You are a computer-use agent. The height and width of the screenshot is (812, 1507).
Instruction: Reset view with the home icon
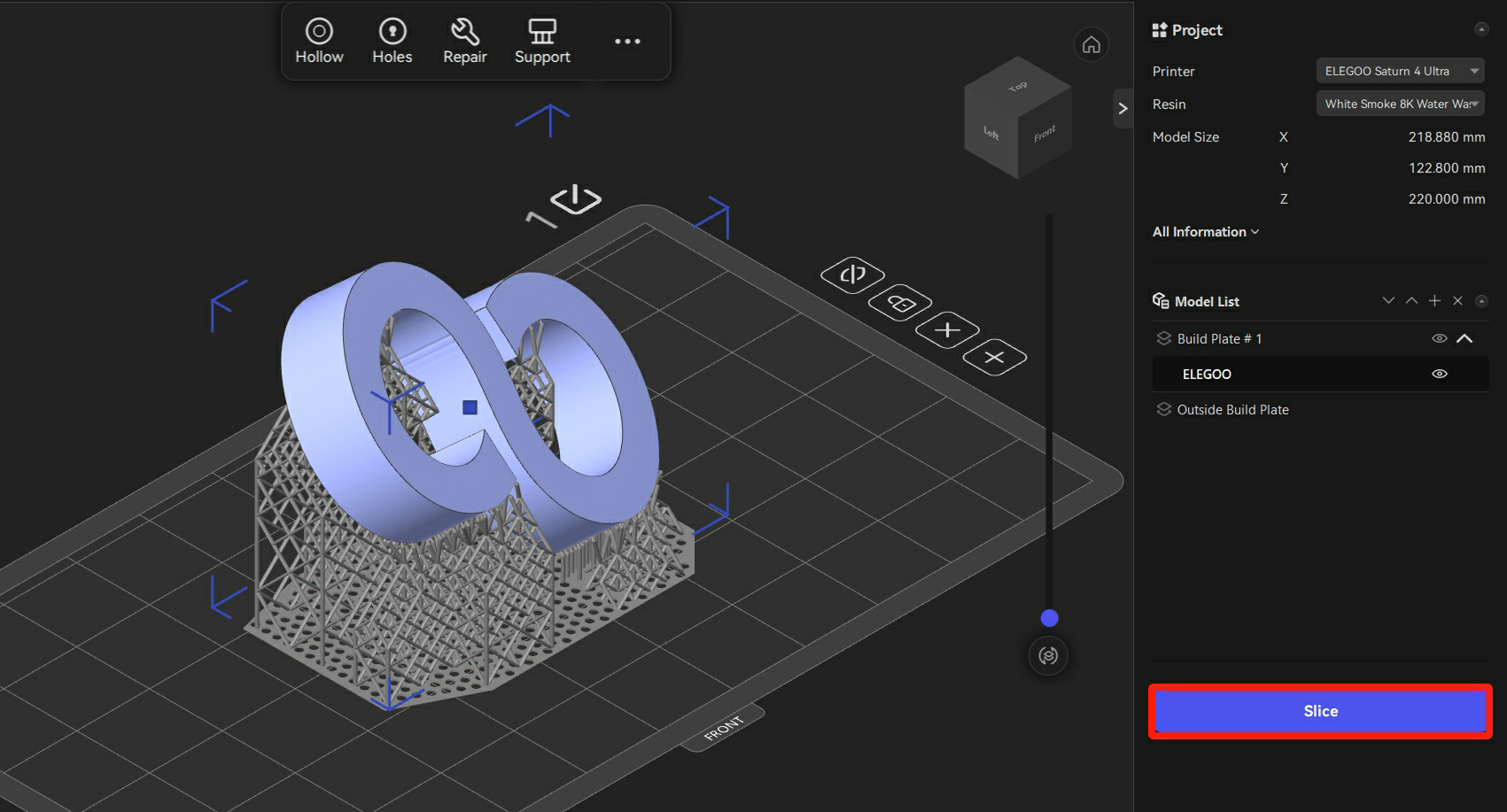1091,44
